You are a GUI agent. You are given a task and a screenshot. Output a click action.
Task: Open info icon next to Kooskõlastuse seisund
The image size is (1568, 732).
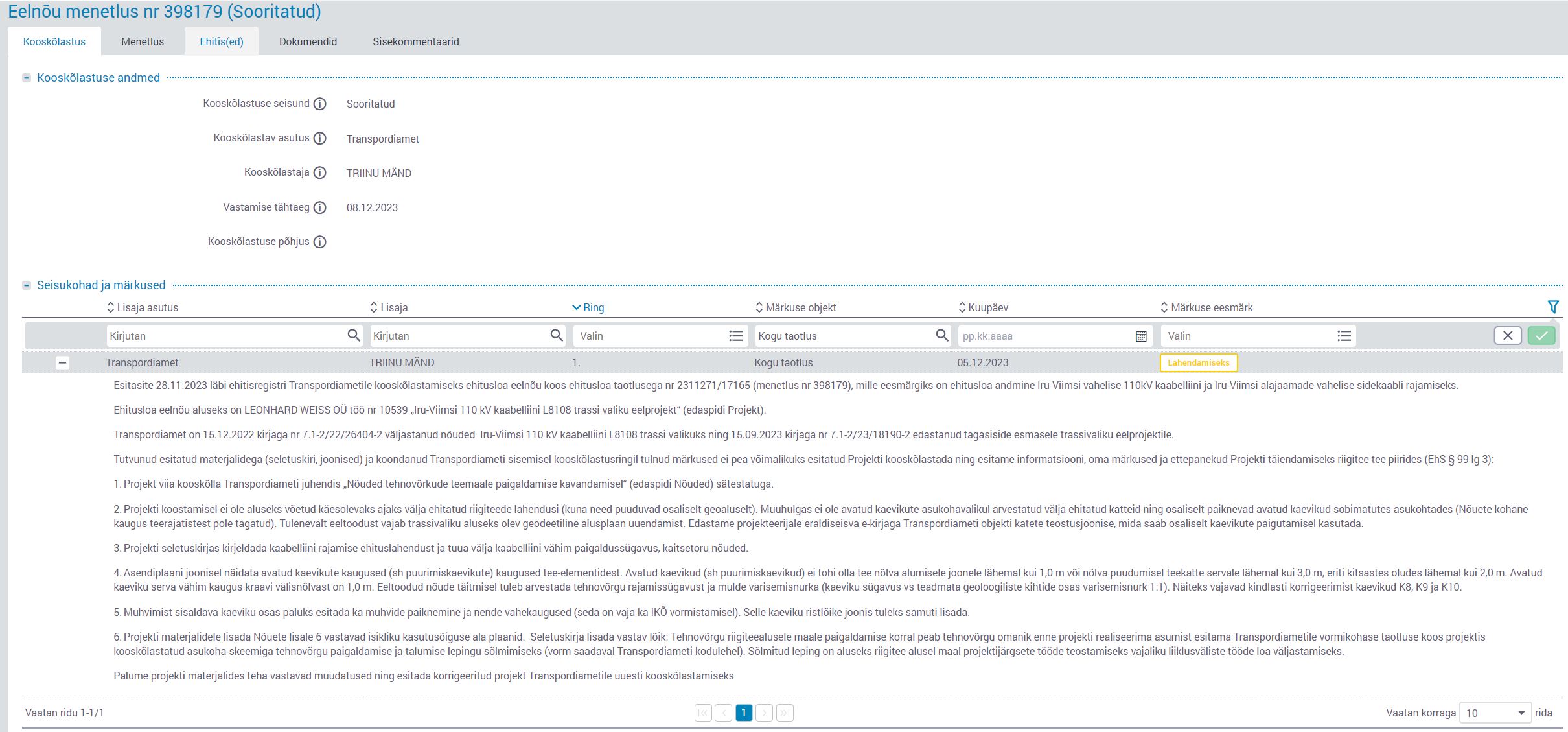point(319,104)
